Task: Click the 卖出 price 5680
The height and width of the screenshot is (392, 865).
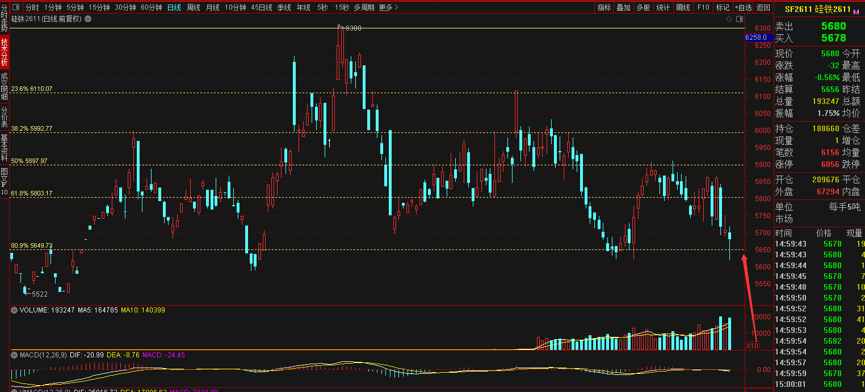Action: click(x=834, y=26)
